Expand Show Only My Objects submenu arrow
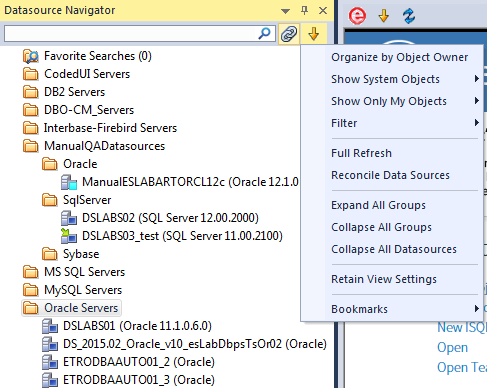This screenshot has width=487, height=388. tap(477, 101)
